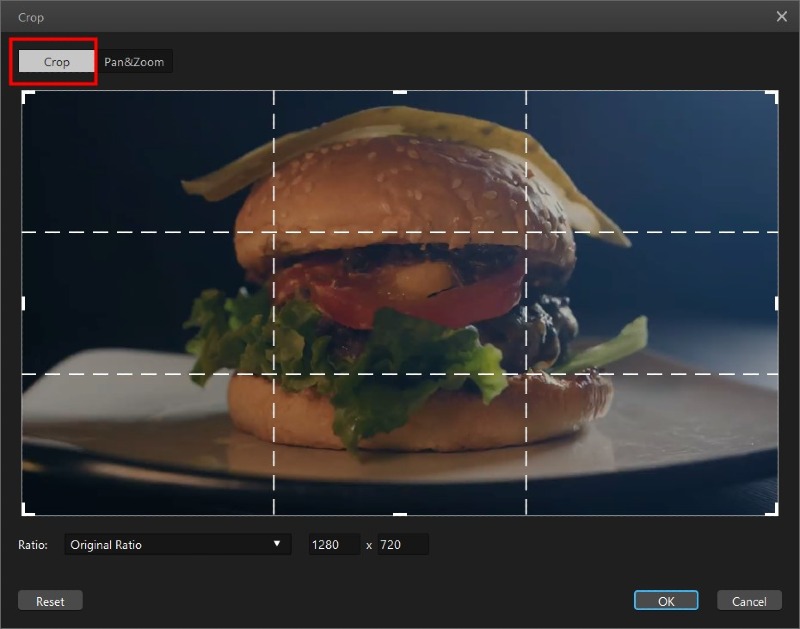Click the bottom-right crop corner handle
Viewport: 800px width, 629px height.
pyautogui.click(x=772, y=510)
